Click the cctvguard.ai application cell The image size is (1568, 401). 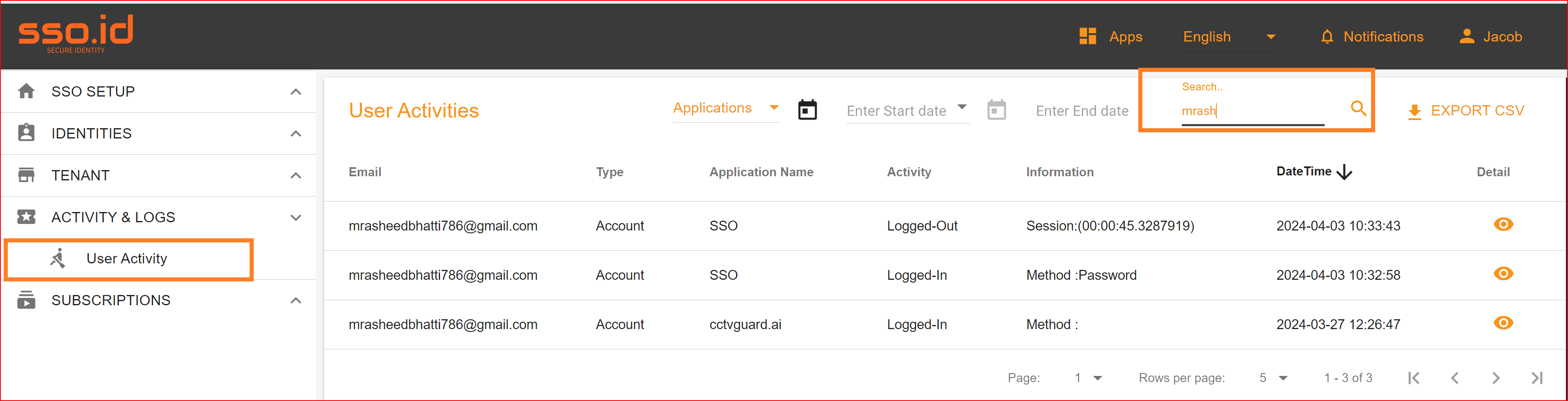(745, 324)
